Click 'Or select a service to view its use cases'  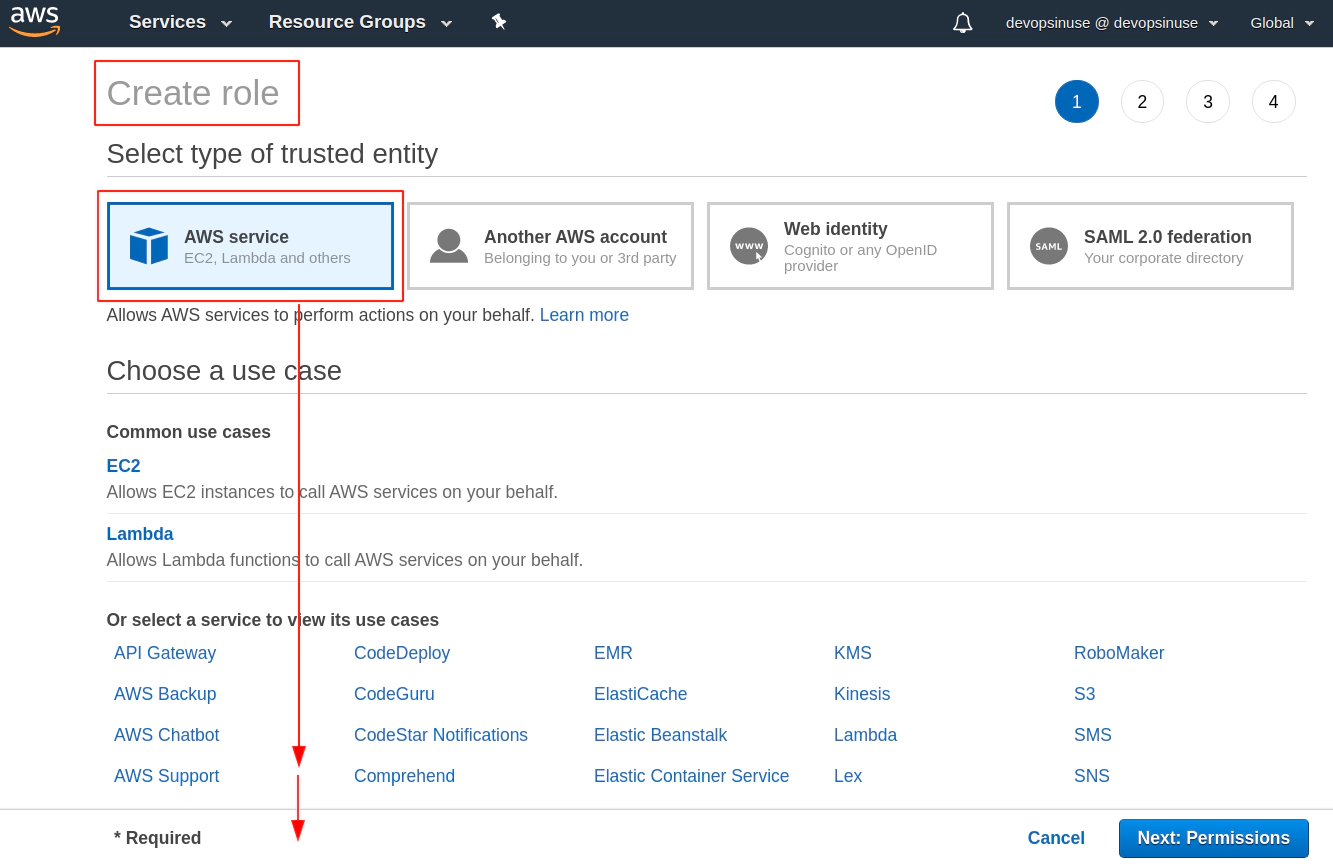[x=273, y=620]
